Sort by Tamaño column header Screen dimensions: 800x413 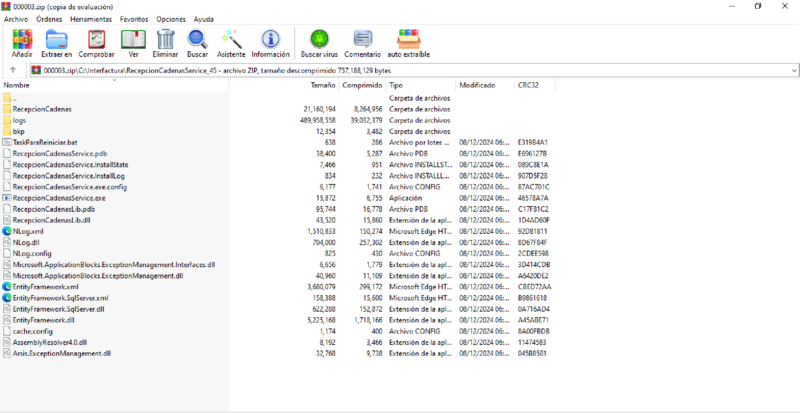pyautogui.click(x=283, y=85)
